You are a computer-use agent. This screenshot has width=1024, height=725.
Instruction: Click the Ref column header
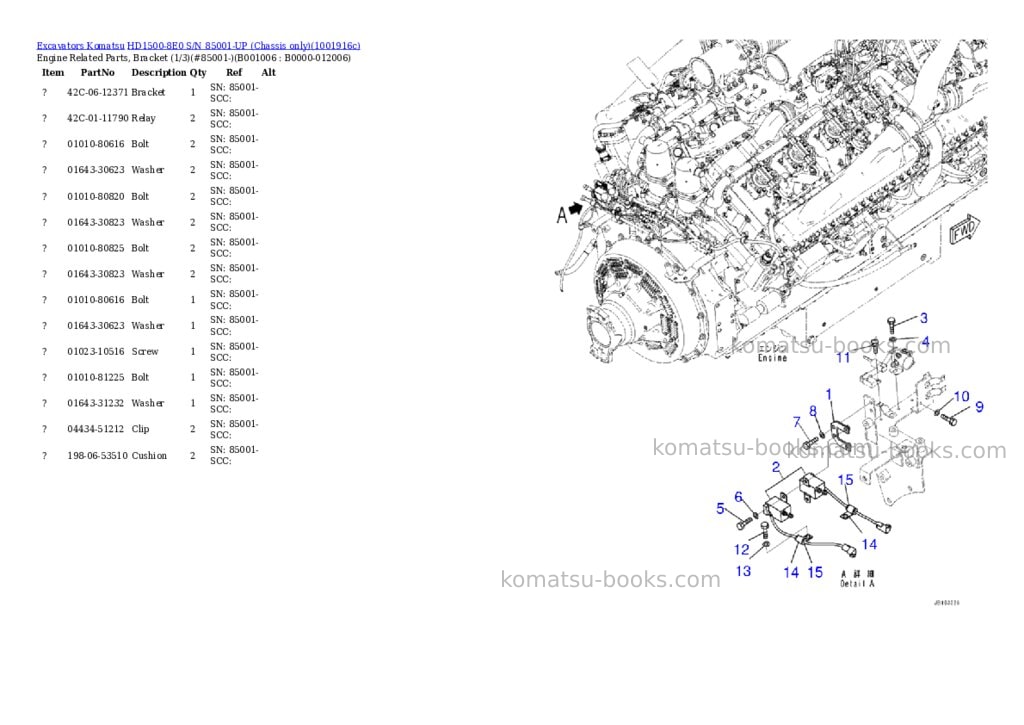click(x=234, y=72)
